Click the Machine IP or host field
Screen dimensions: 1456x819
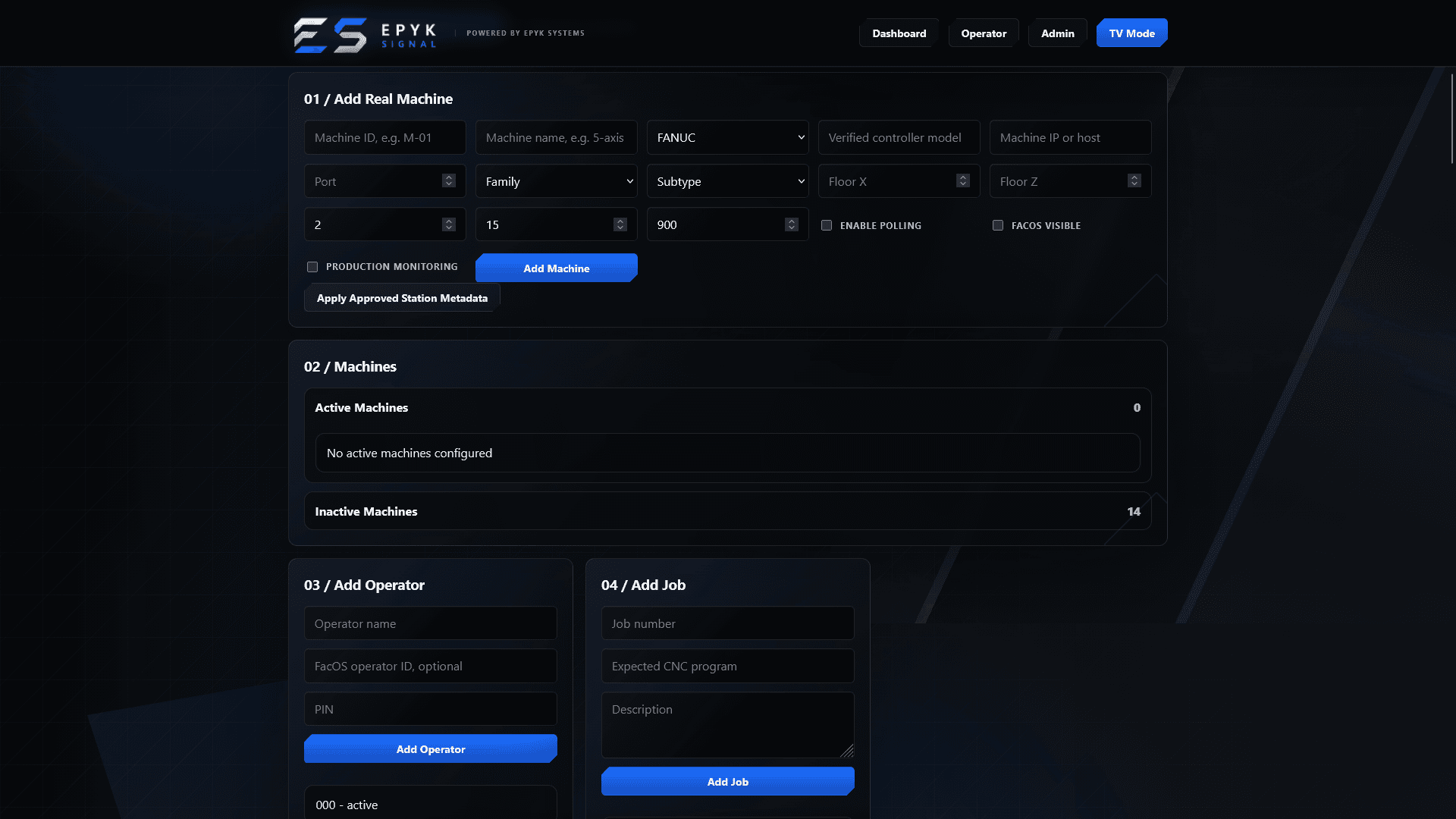click(x=1071, y=137)
